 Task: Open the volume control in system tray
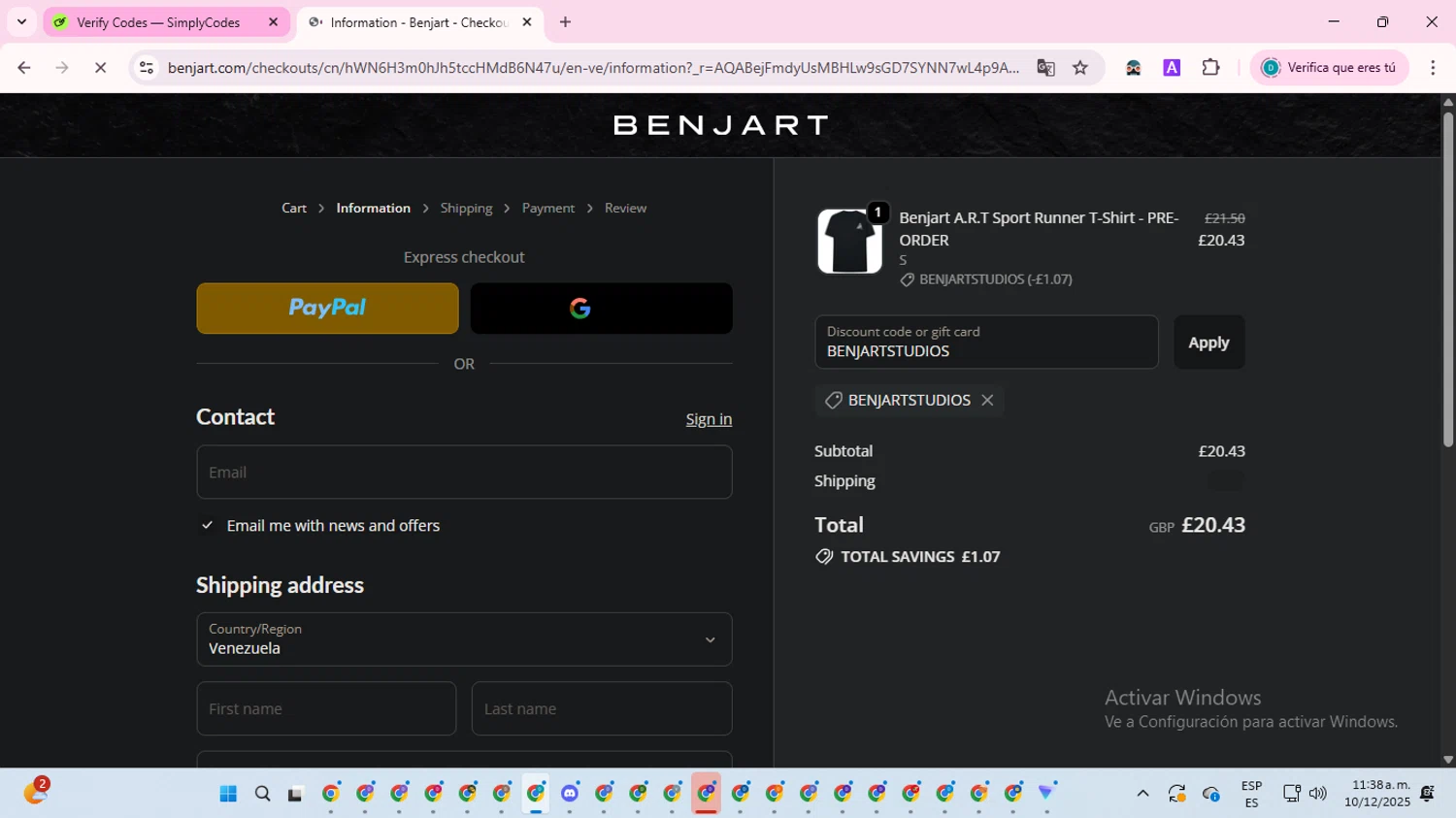1317,794
